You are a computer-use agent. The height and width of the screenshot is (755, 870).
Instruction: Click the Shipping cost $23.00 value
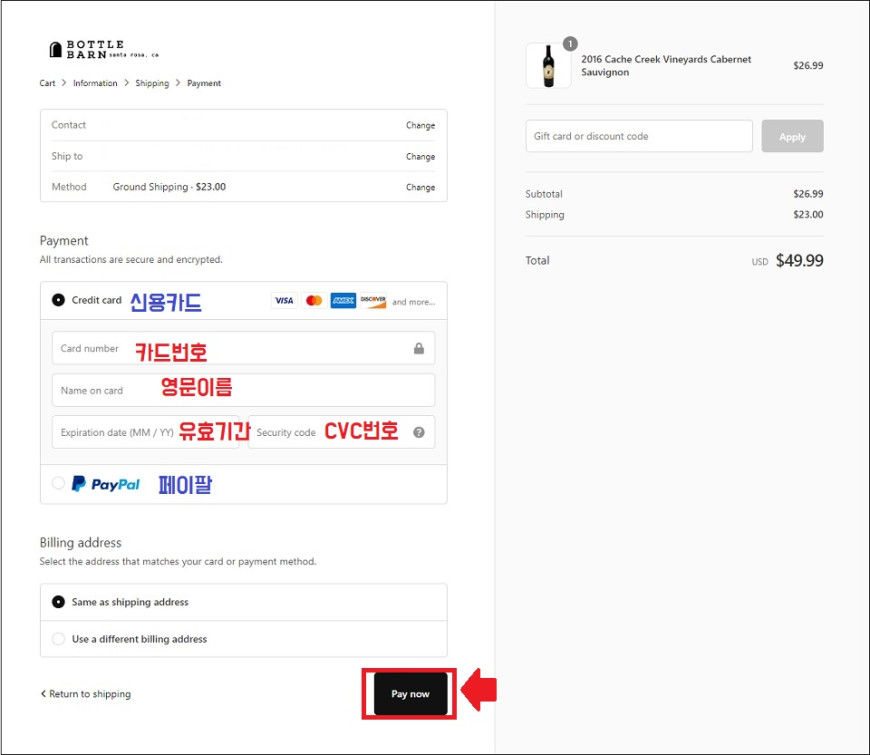click(808, 215)
